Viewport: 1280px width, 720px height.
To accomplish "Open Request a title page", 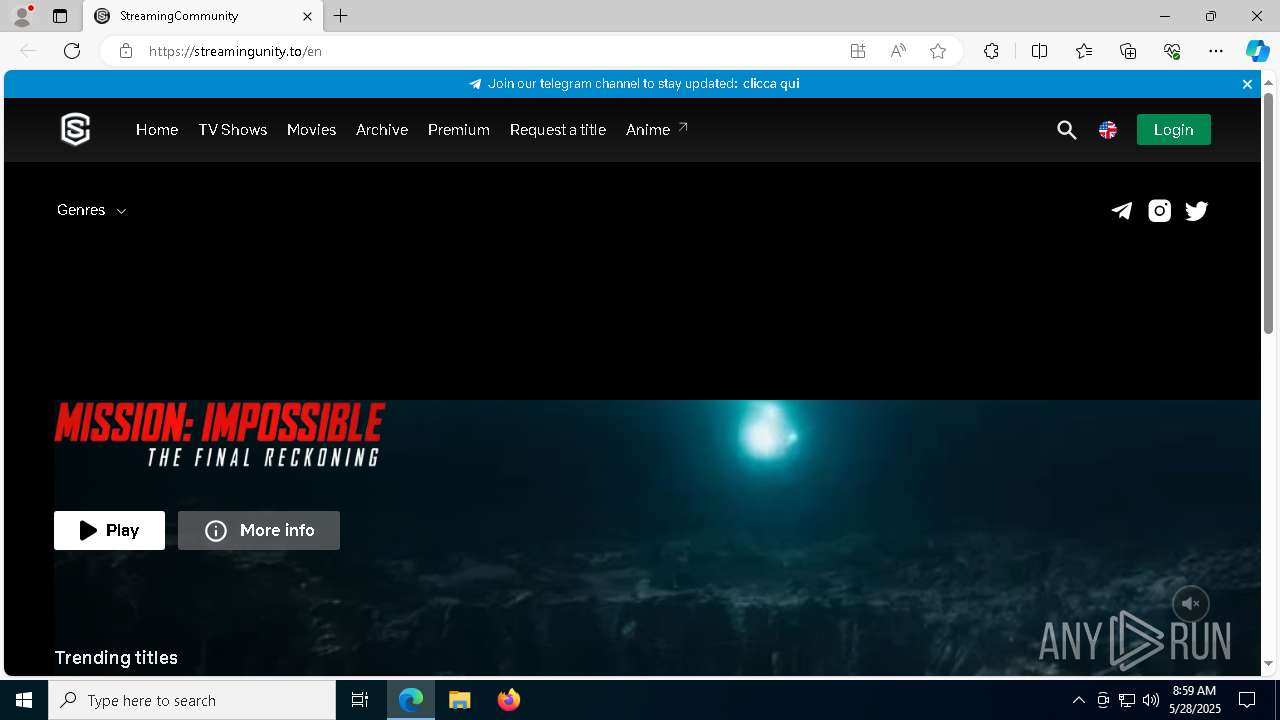I will coord(558,130).
